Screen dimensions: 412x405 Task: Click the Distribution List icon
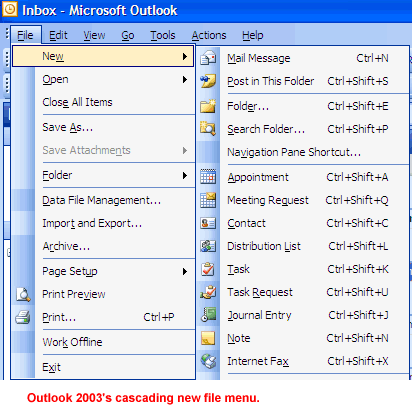(208, 246)
